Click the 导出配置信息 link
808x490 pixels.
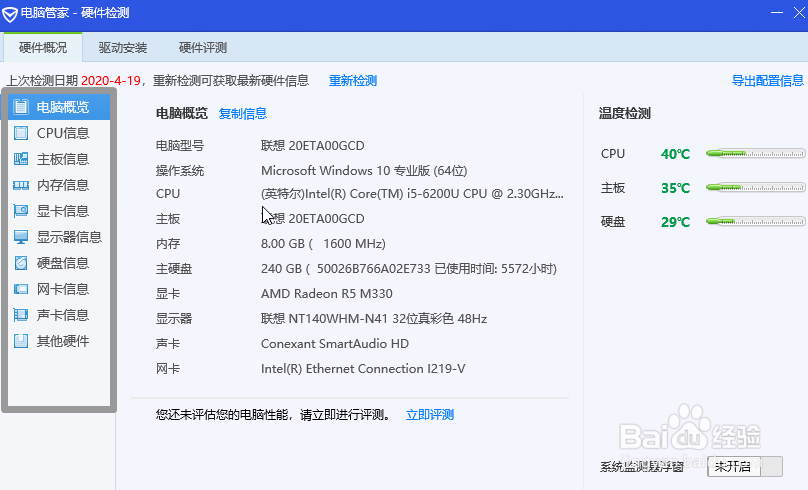[768, 81]
